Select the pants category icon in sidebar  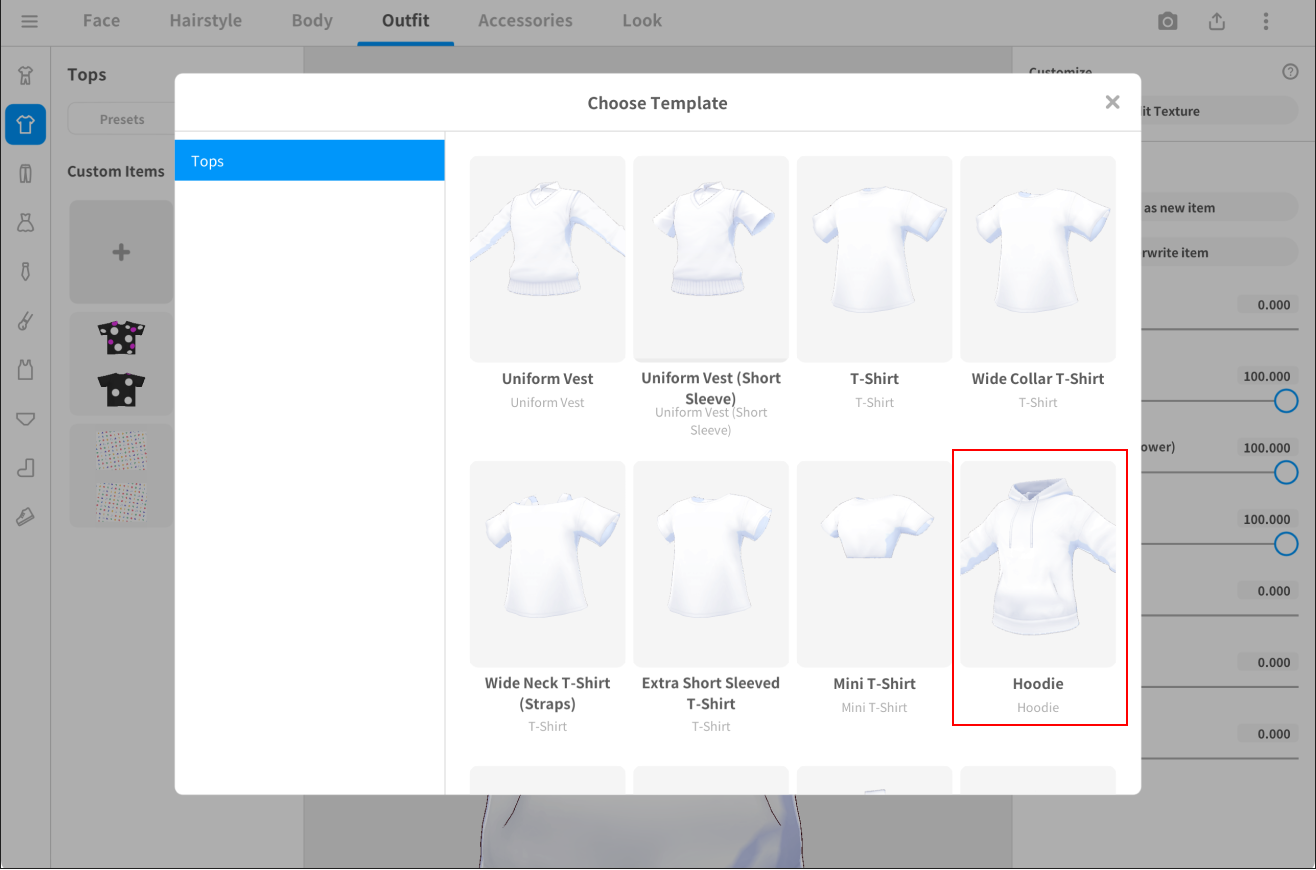click(x=25, y=174)
